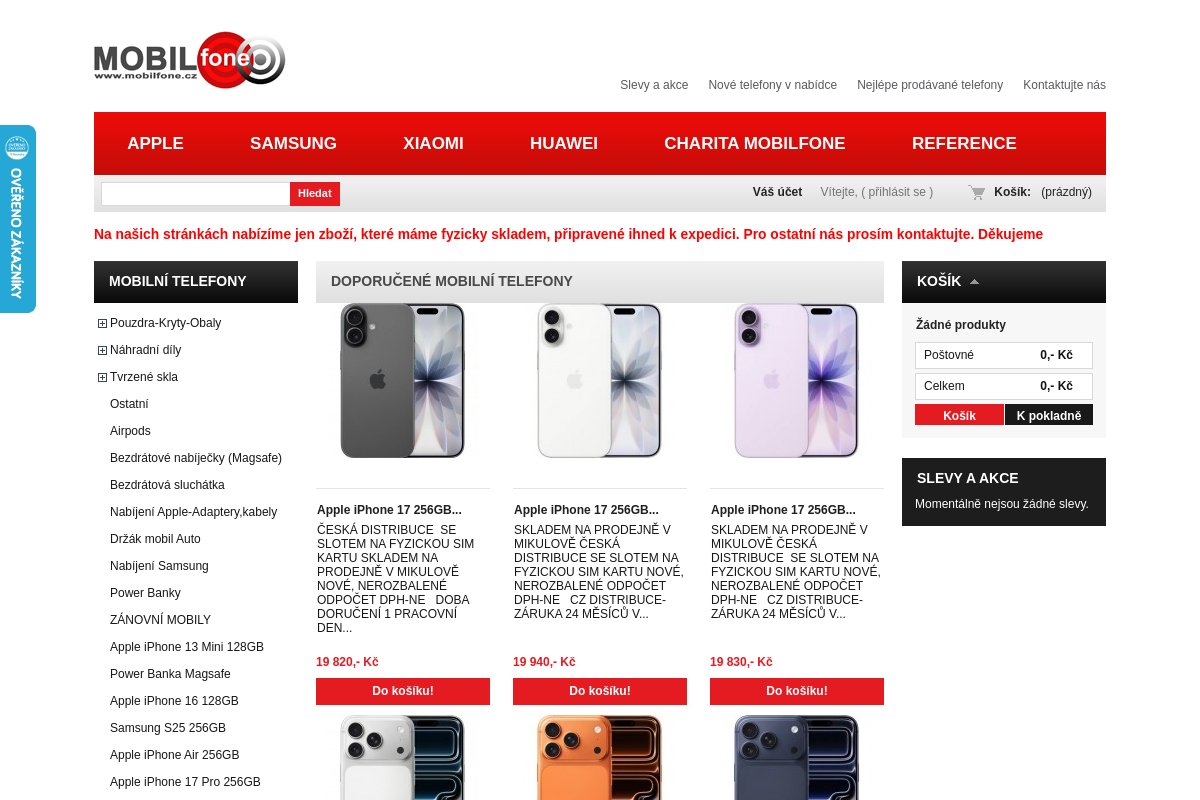1200x800 pixels.
Task: Click the MobilFone logo
Action: [190, 60]
